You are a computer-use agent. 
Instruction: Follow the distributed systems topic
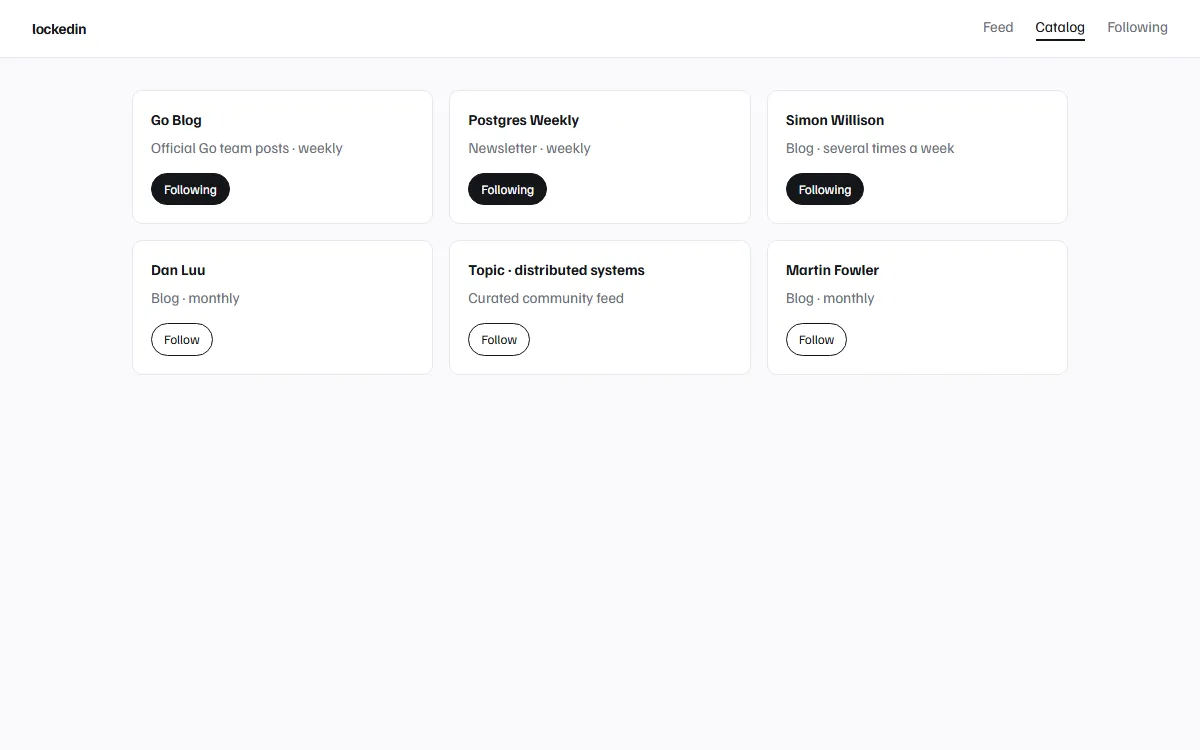[x=499, y=339]
